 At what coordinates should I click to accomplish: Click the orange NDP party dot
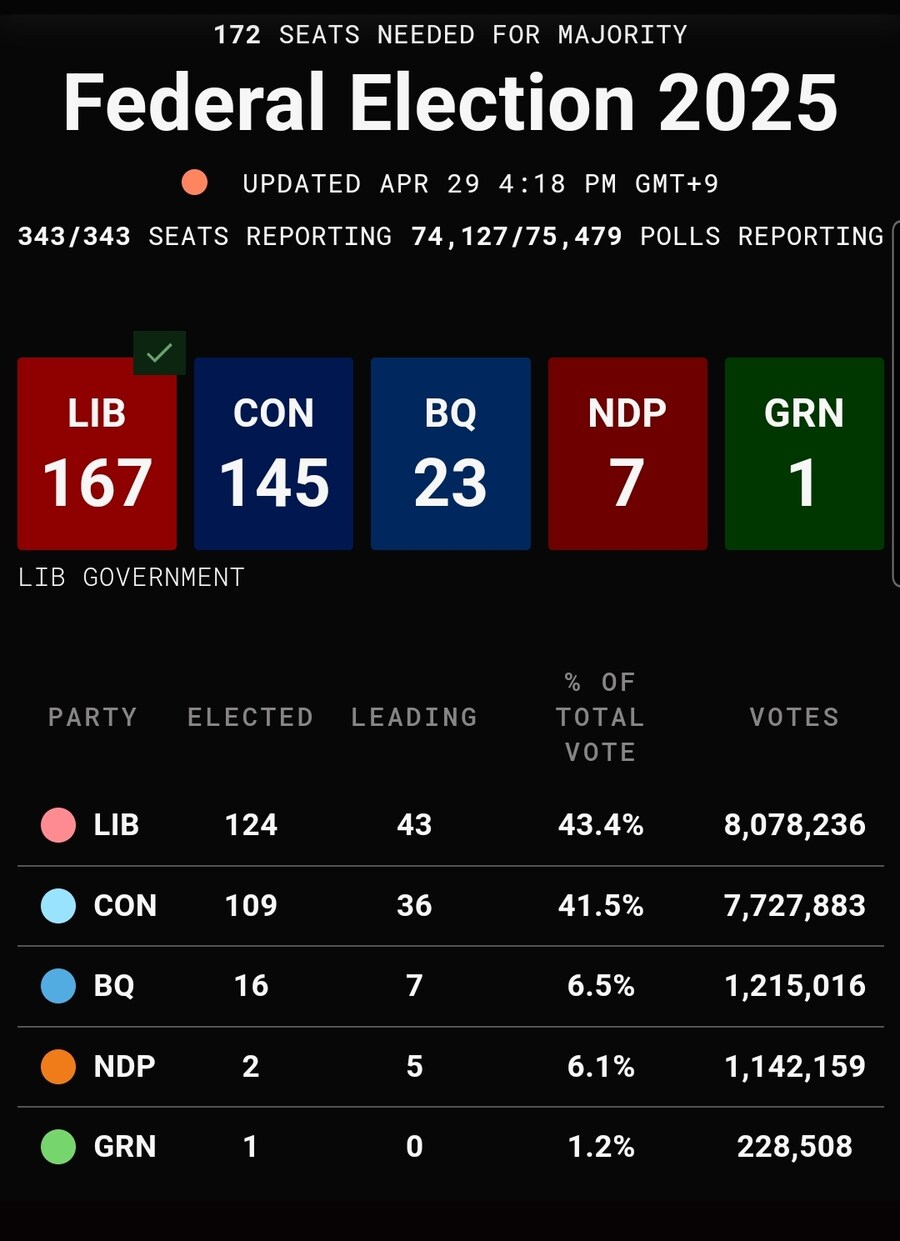tap(58, 1066)
